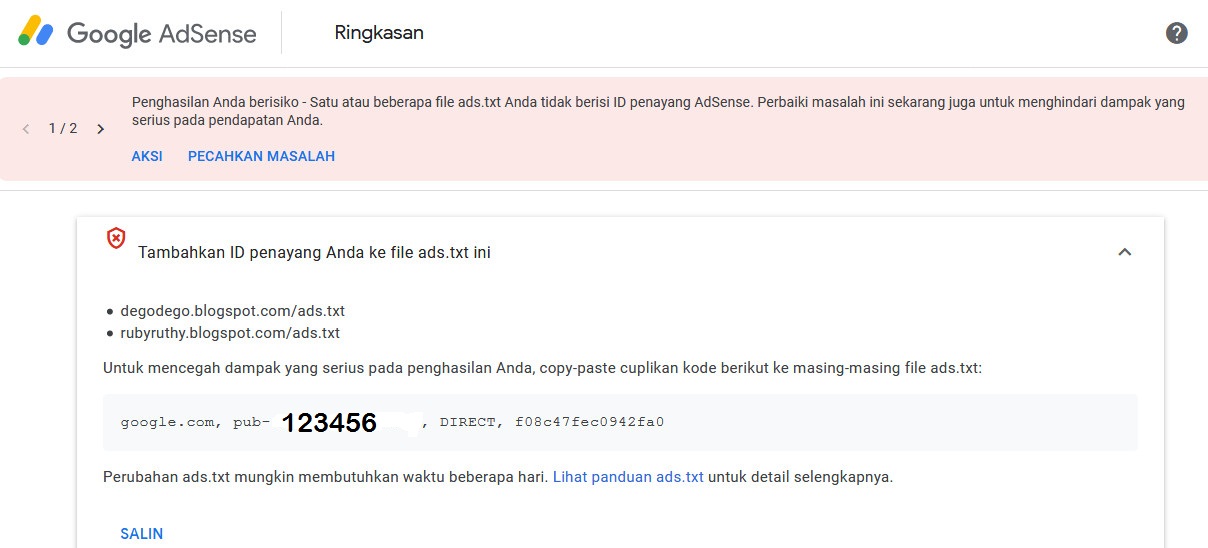
Task: Click the AKSI link in alert
Action: tap(147, 156)
